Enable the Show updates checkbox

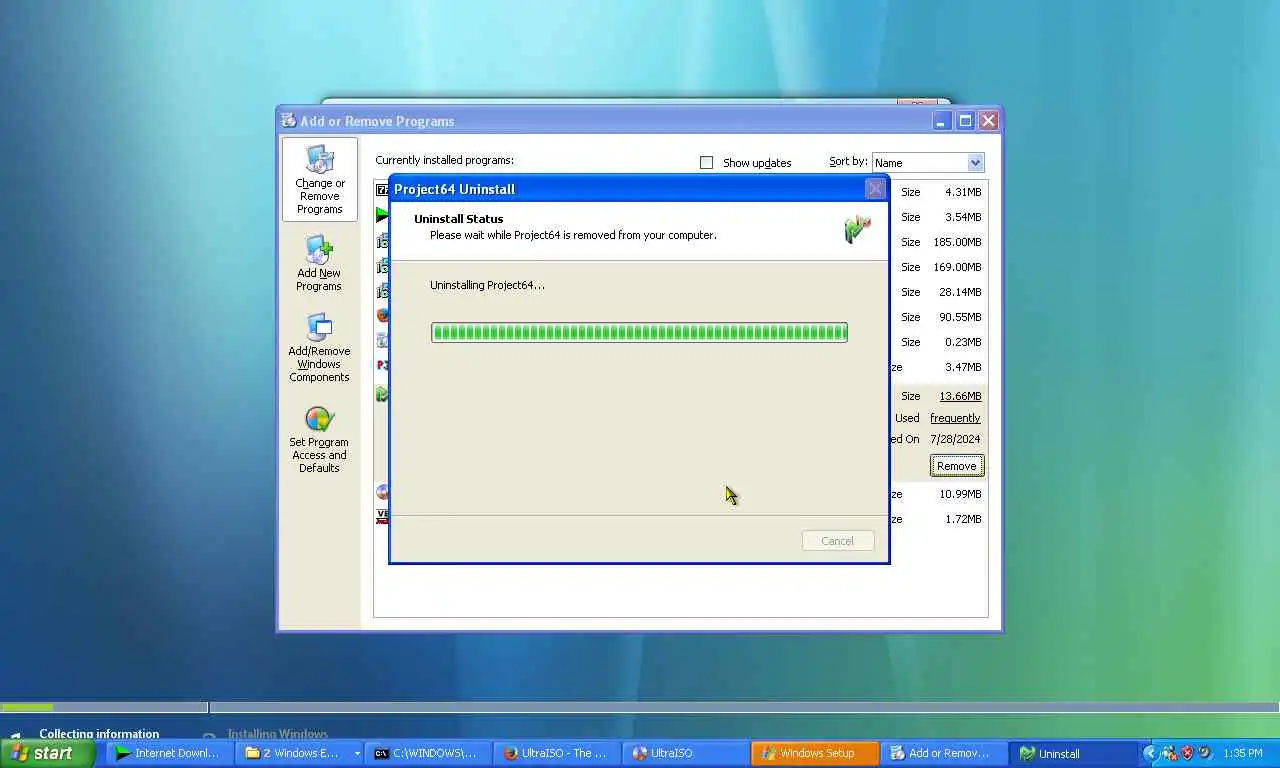click(707, 162)
